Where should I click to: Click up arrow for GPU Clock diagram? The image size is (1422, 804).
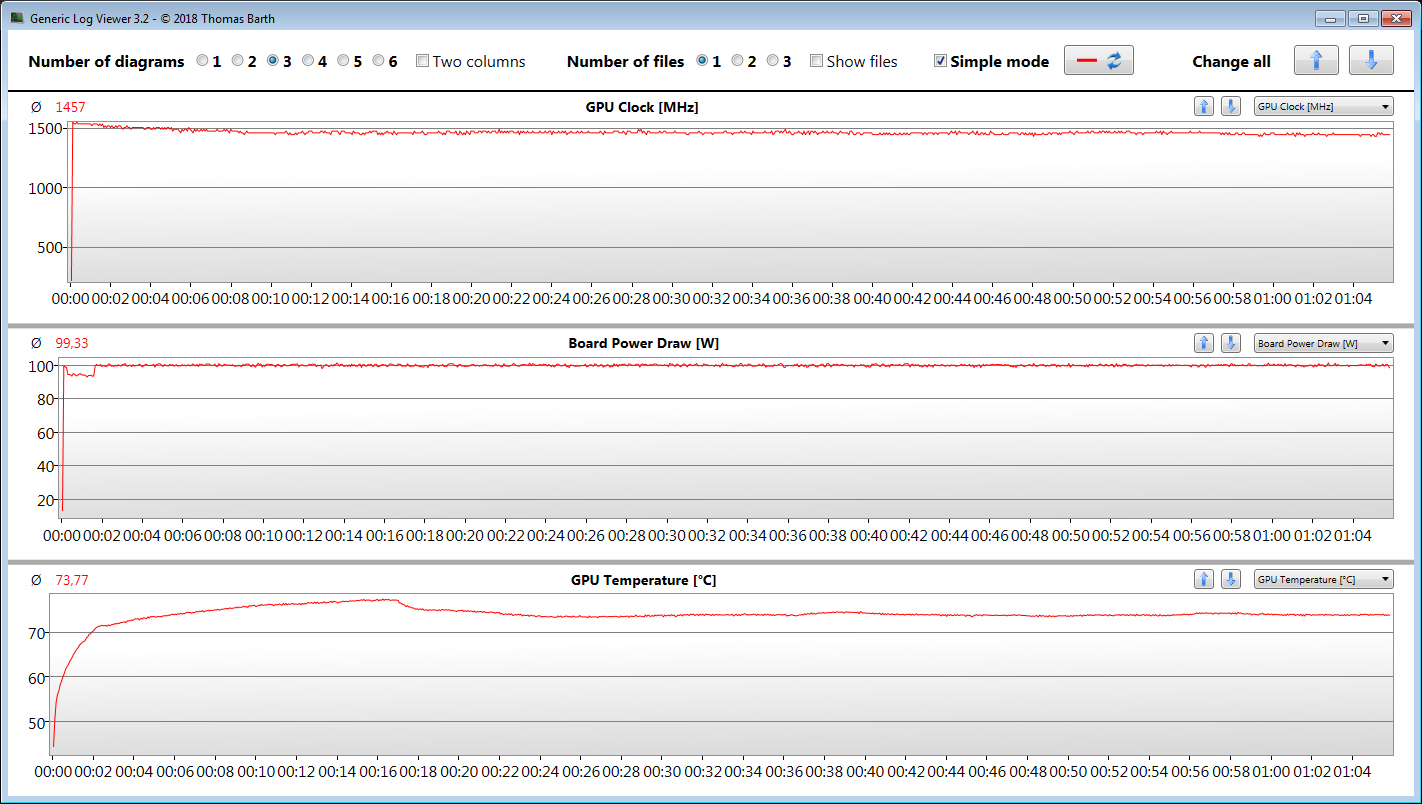tap(1204, 106)
